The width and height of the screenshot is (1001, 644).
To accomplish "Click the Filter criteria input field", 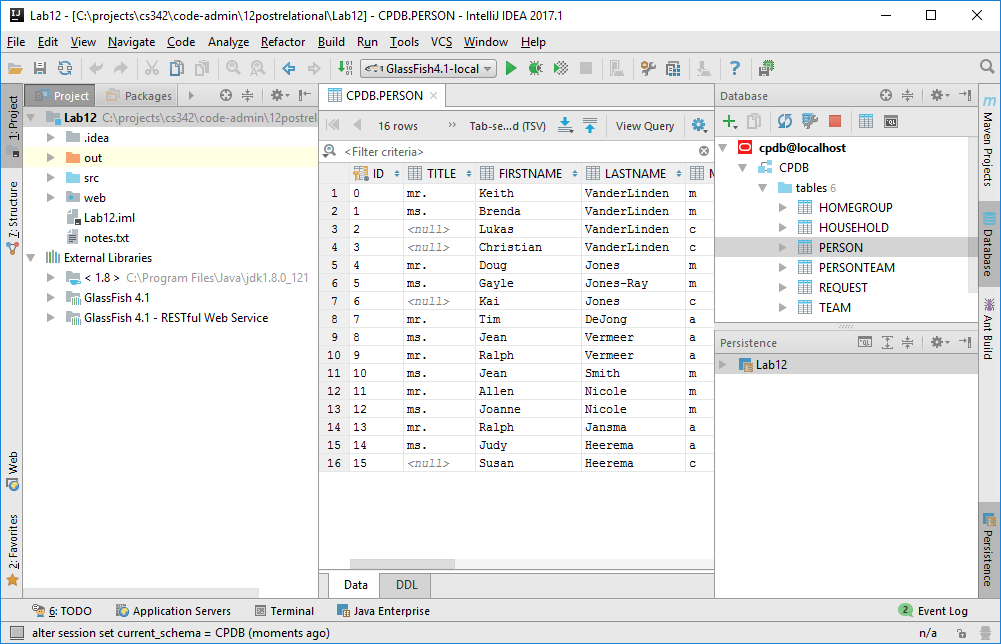I will (518, 151).
